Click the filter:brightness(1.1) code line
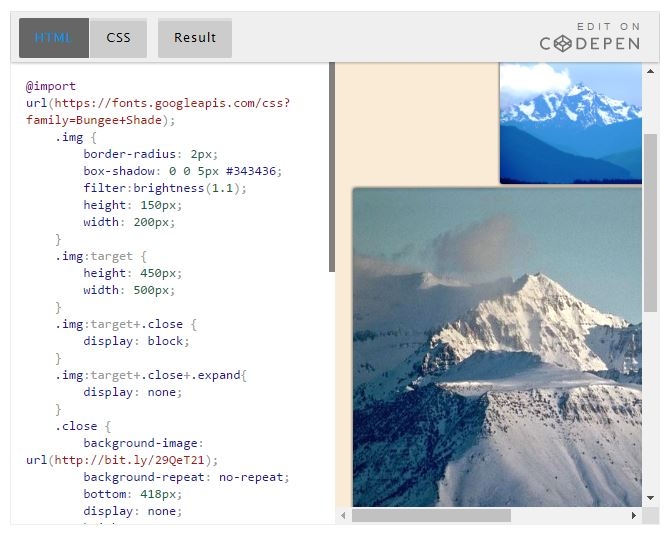 point(164,188)
